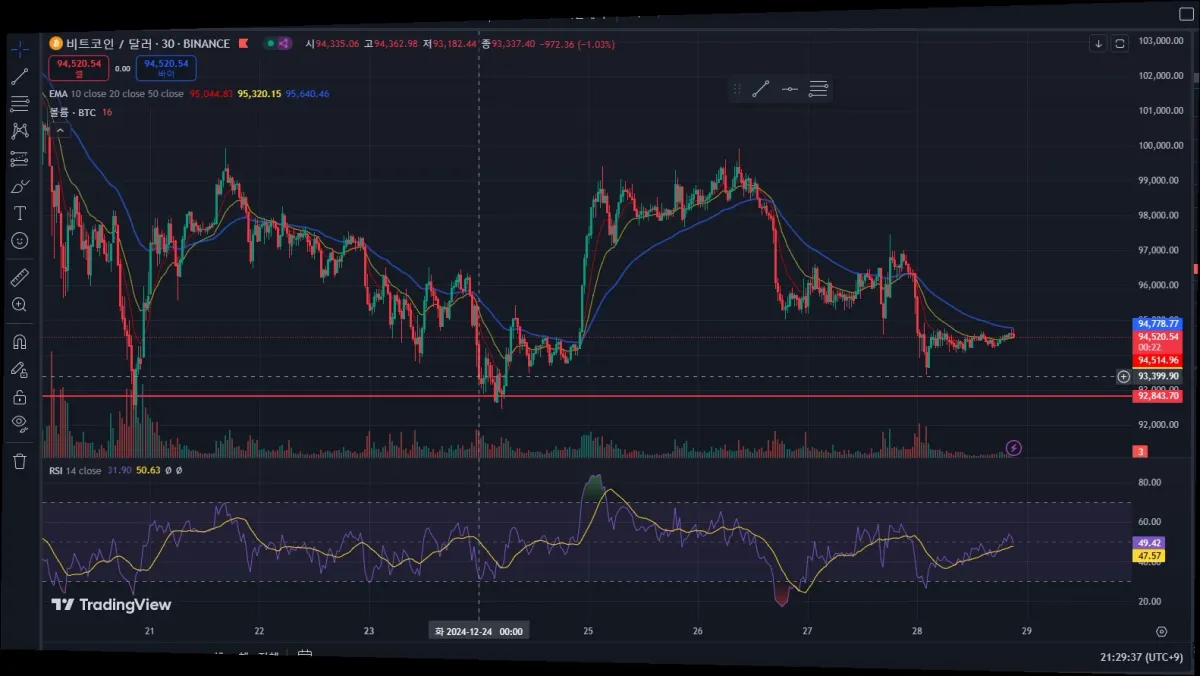1200x676 pixels.
Task: Open the 비트코인 / 달러 symbol selector
Action: pos(140,43)
